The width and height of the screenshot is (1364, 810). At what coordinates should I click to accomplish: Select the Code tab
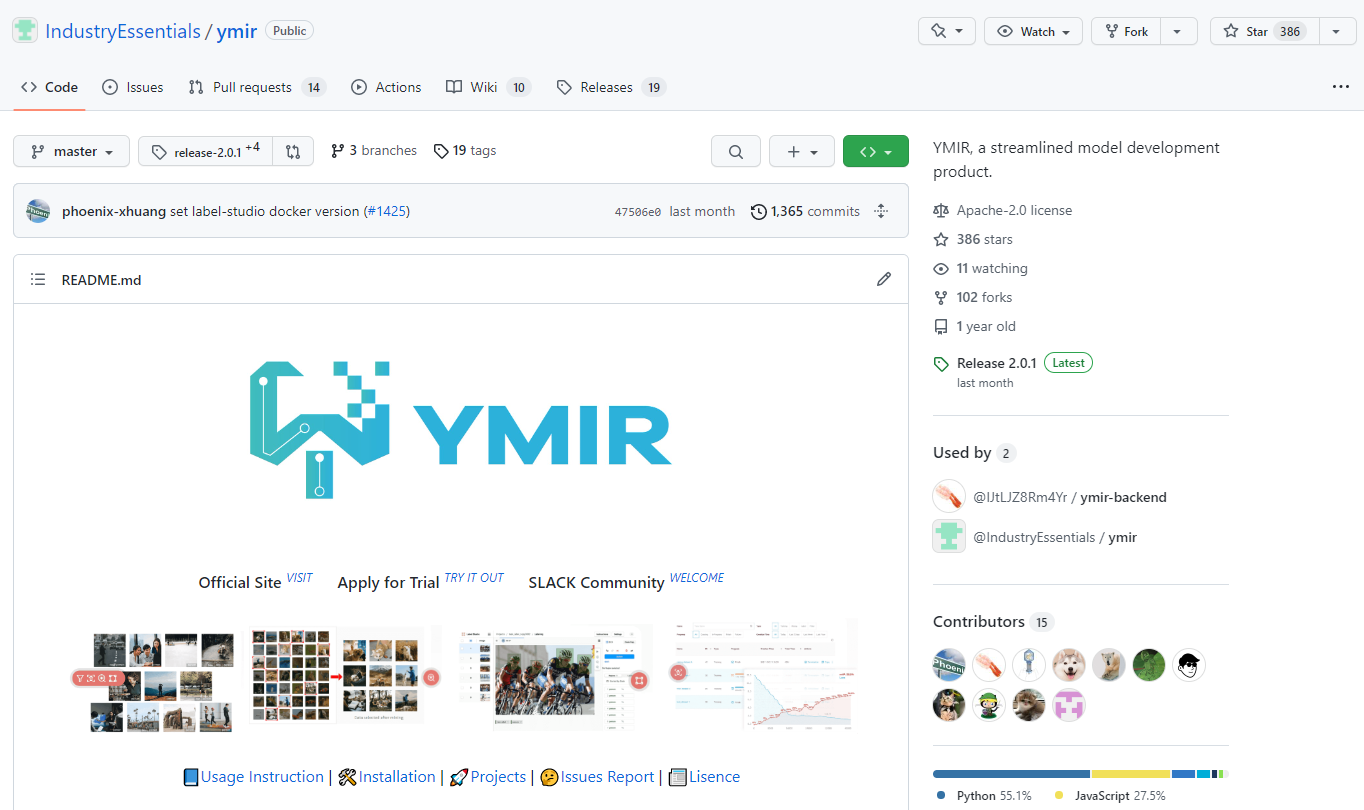[49, 87]
